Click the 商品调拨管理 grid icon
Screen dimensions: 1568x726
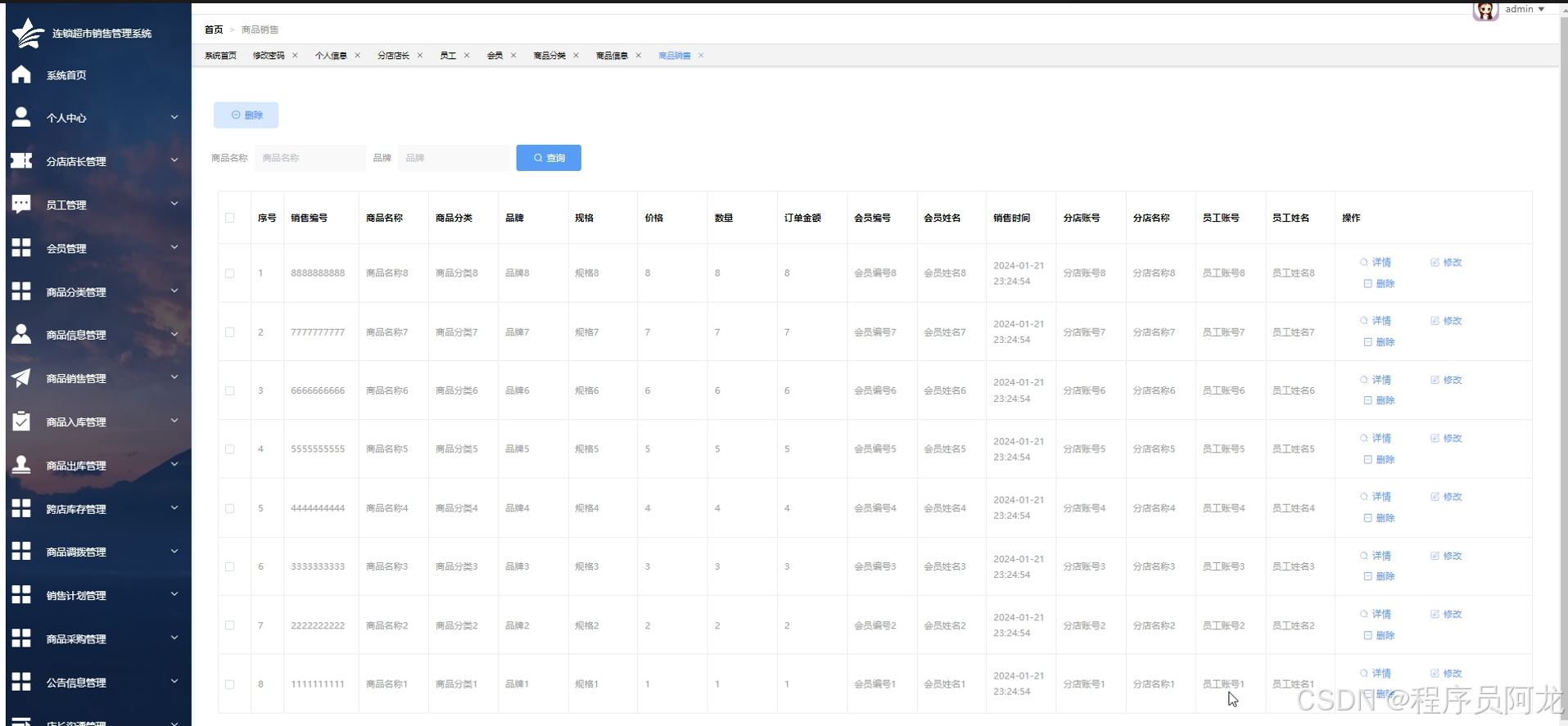coord(21,551)
